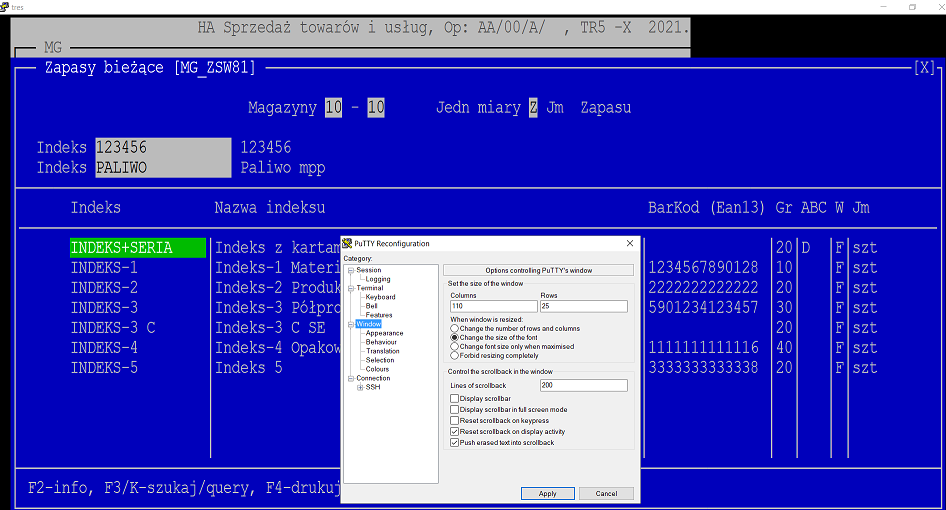
Task: Uncheck 'Push erased text into scrollback'
Action: click(x=502, y=442)
